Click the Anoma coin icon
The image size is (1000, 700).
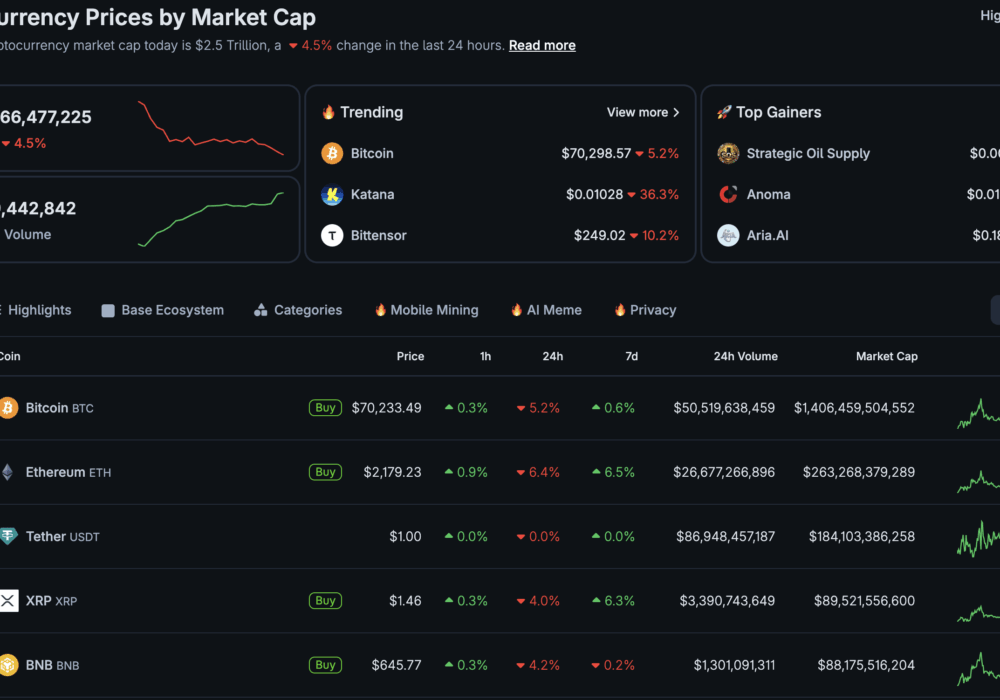(x=728, y=195)
